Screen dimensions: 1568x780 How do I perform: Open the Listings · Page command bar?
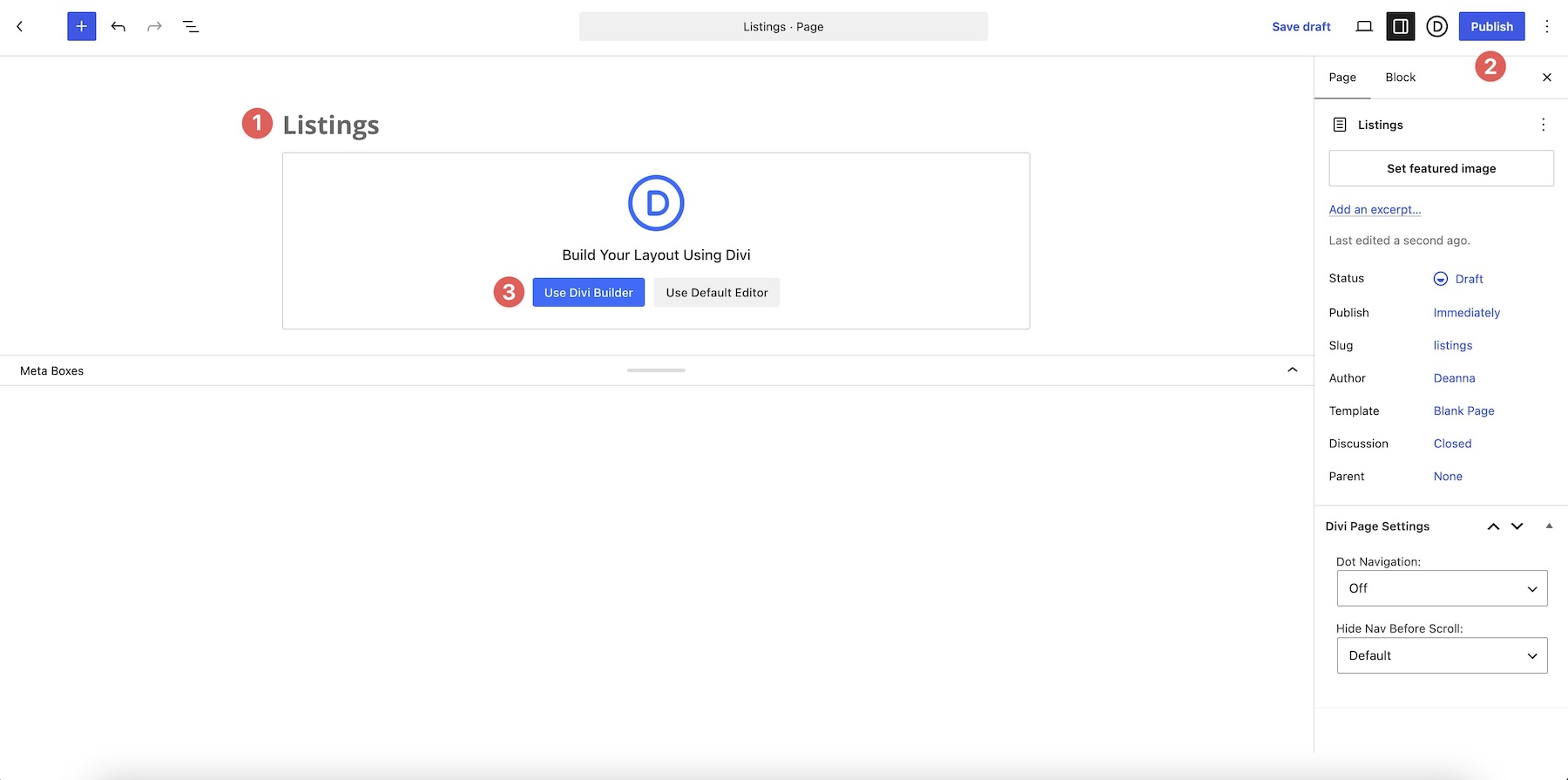point(783,26)
